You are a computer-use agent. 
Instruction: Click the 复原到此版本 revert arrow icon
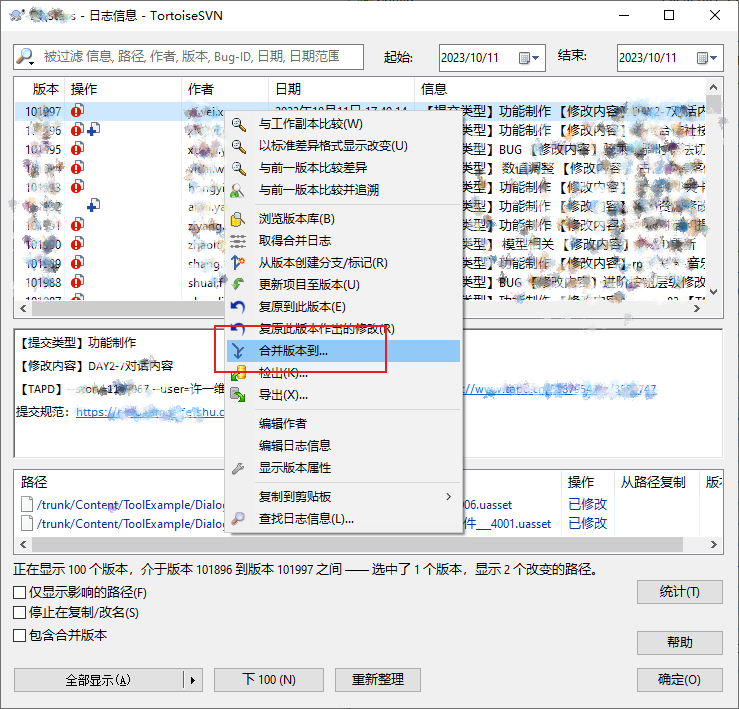238,307
